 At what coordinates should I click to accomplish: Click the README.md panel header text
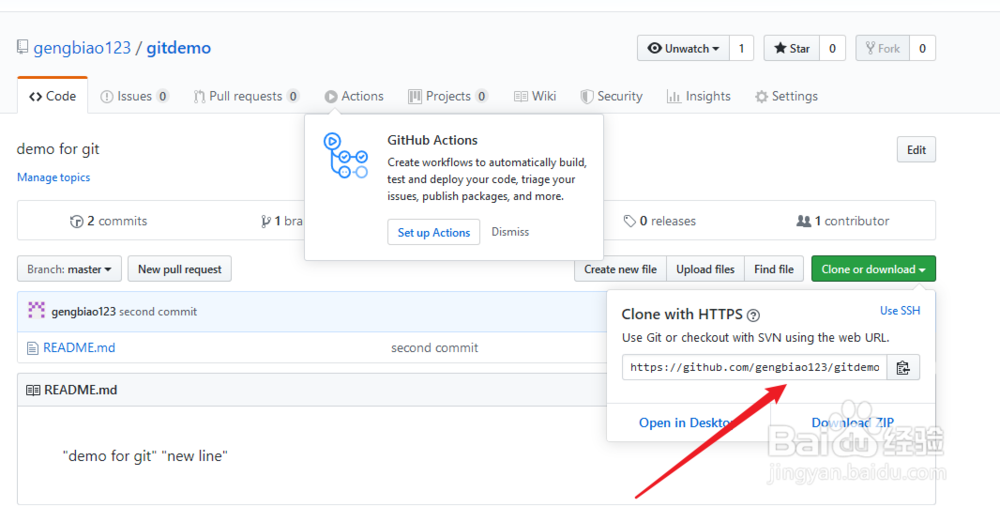click(80, 390)
